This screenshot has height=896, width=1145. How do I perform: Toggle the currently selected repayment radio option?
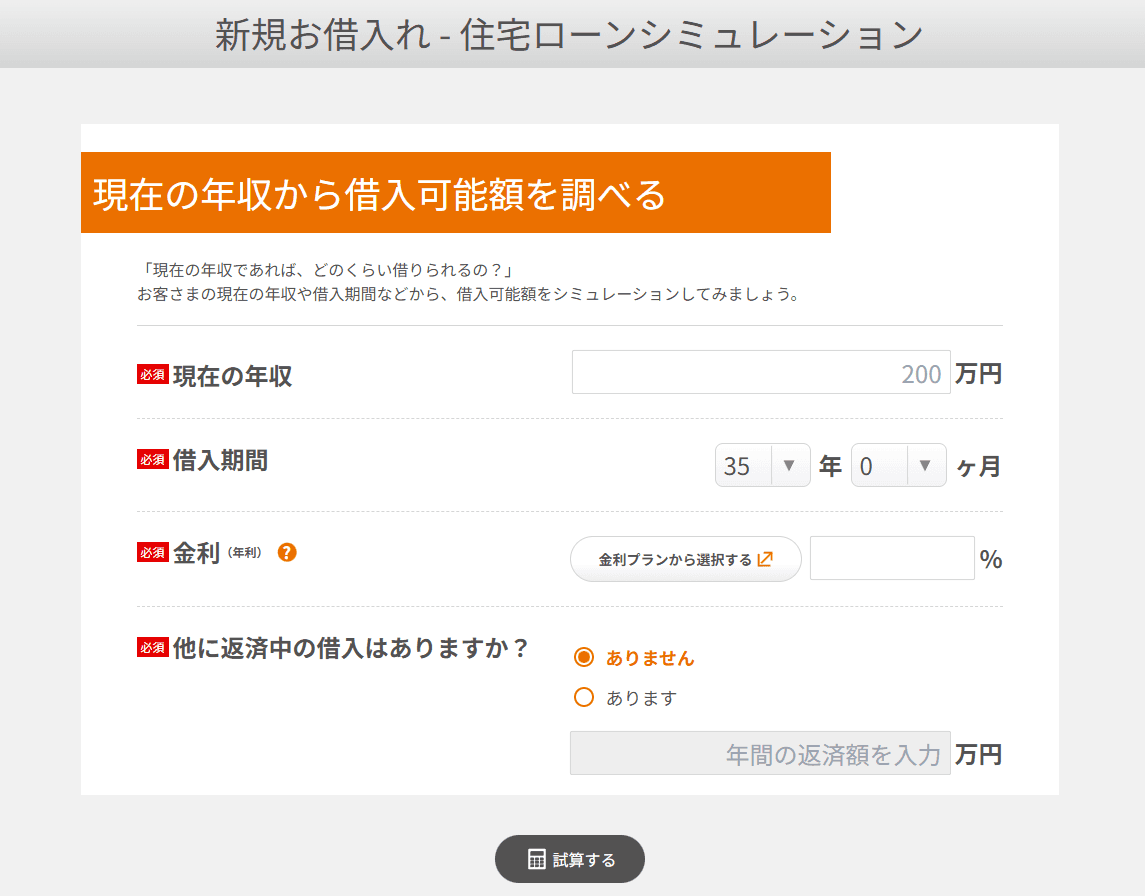[x=583, y=658]
